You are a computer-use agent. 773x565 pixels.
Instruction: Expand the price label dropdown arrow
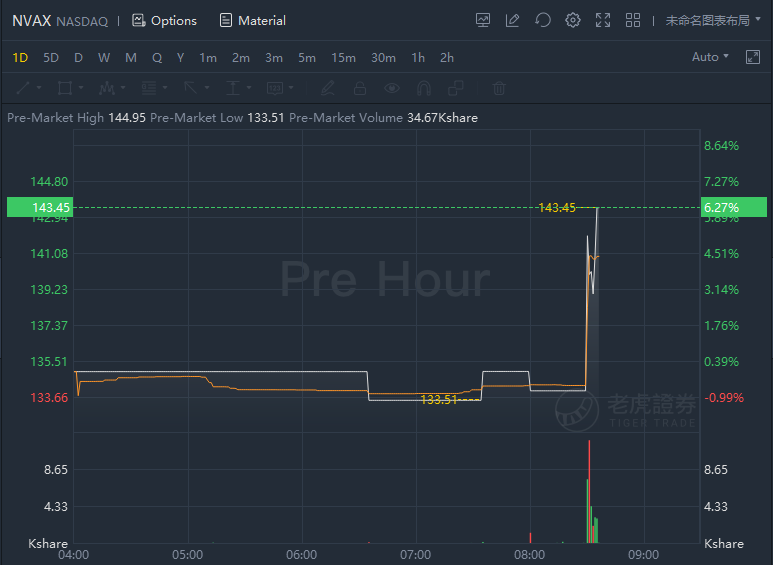click(x=291, y=88)
